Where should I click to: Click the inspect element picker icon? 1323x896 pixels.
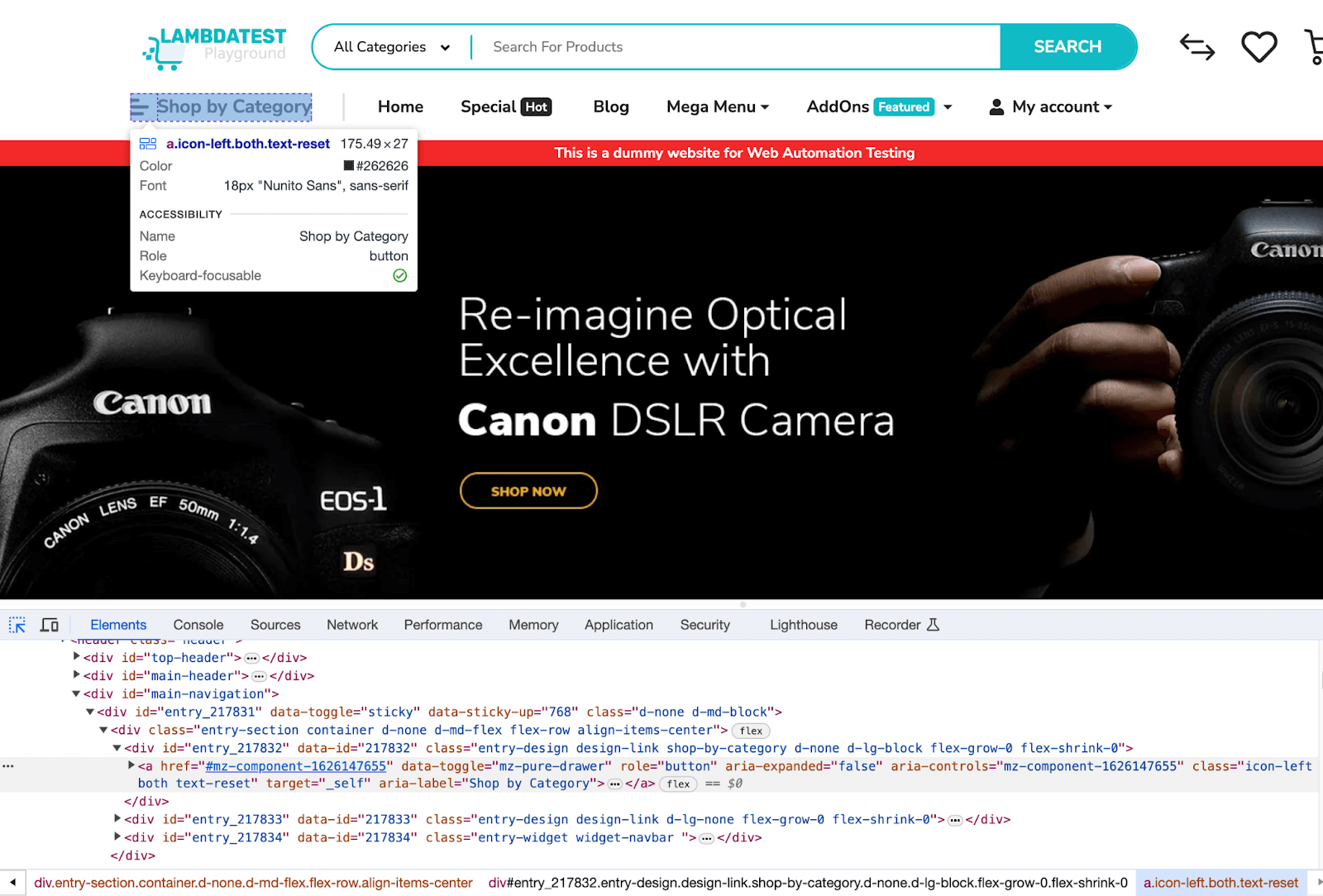coord(17,625)
